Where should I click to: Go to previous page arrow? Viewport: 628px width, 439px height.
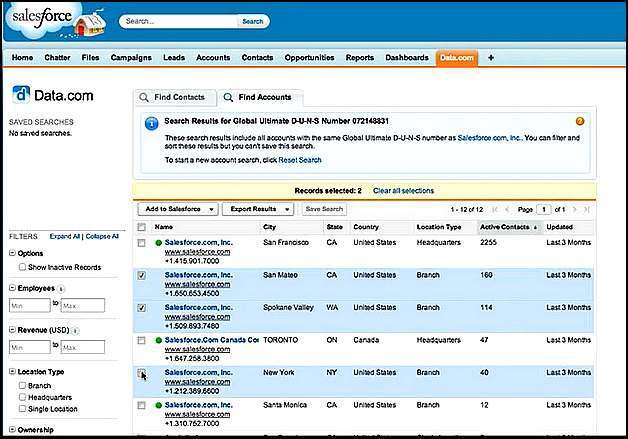[x=507, y=209]
